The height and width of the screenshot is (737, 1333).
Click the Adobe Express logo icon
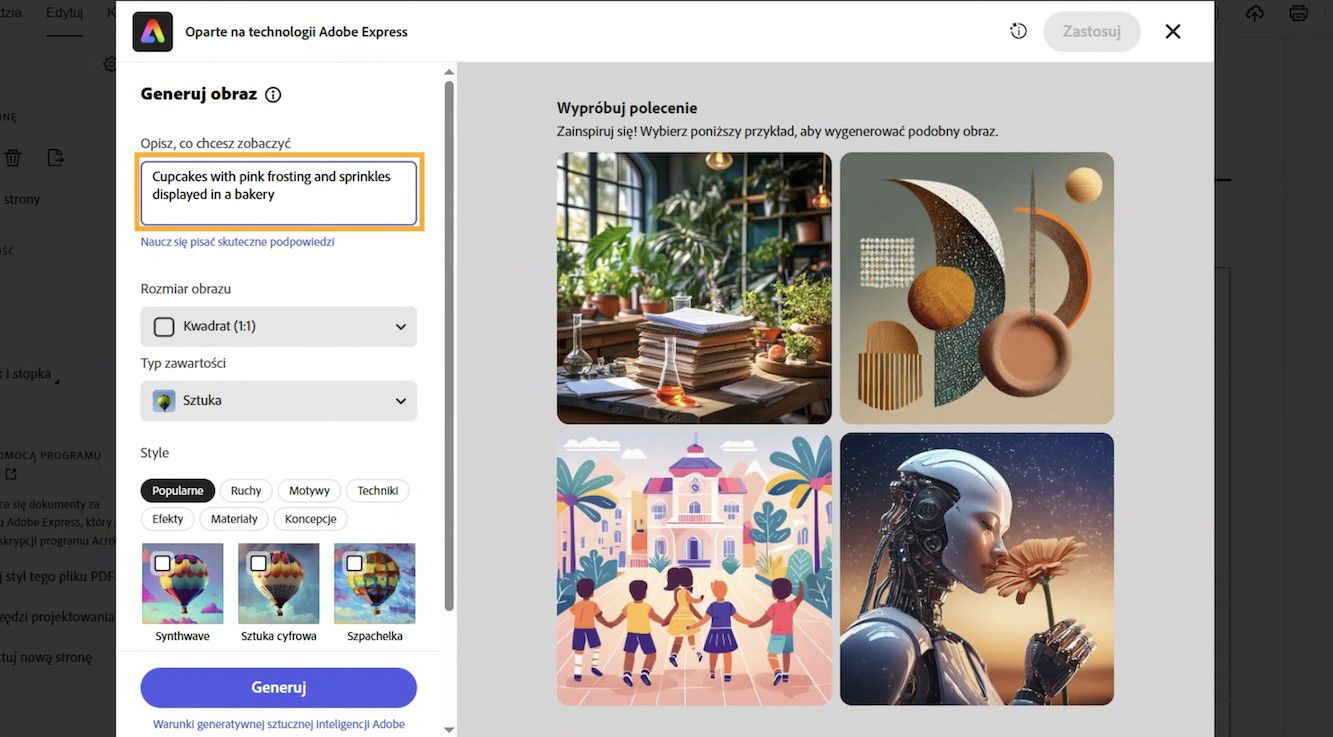152,31
